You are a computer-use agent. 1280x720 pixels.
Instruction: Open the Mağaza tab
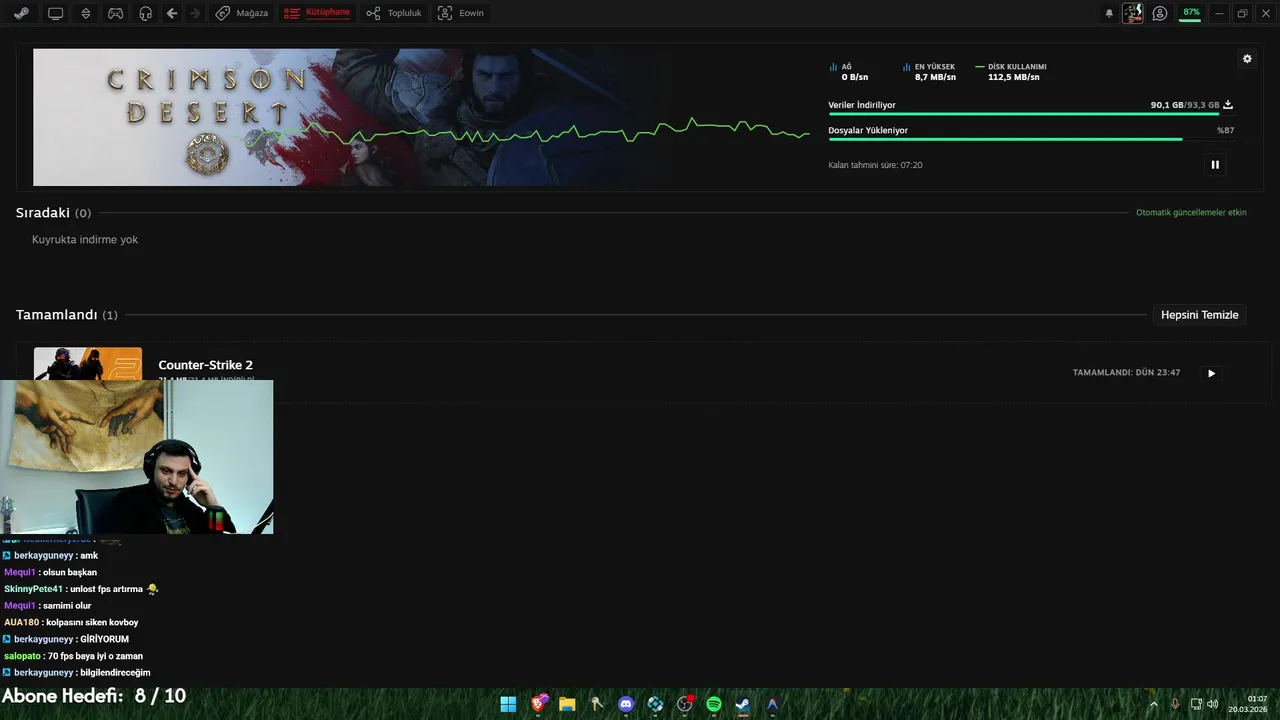click(242, 13)
